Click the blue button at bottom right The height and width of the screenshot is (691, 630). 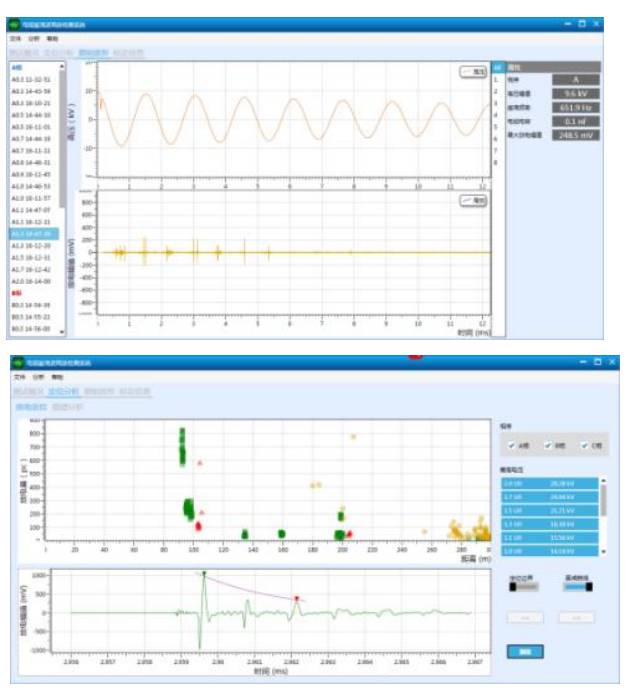coord(524,652)
